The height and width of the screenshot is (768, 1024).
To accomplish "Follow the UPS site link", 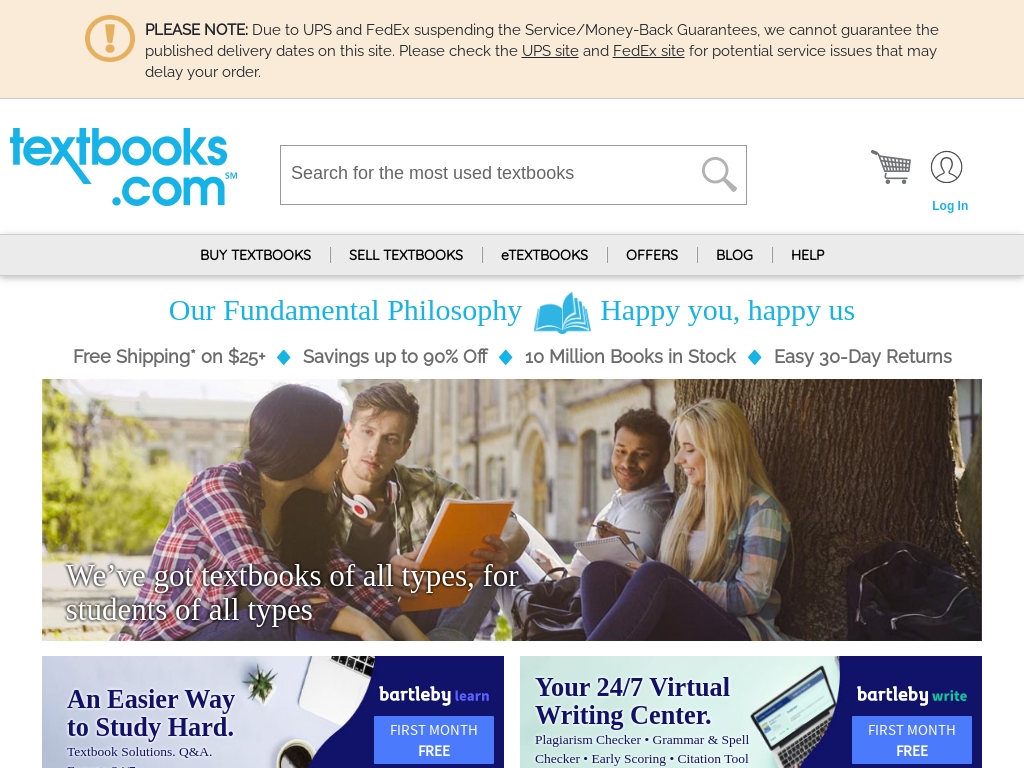I will coord(550,51).
